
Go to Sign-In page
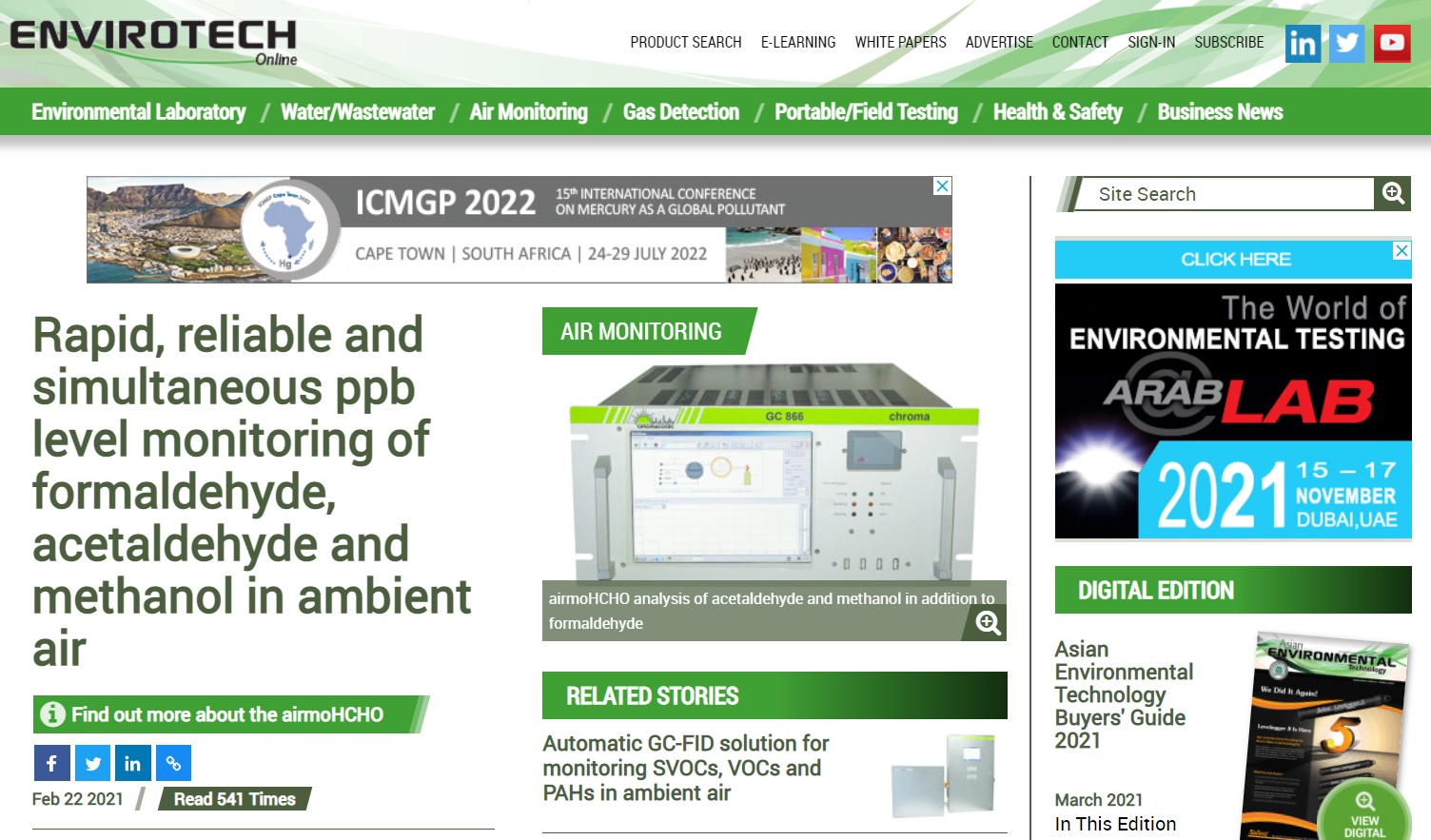click(x=1151, y=42)
